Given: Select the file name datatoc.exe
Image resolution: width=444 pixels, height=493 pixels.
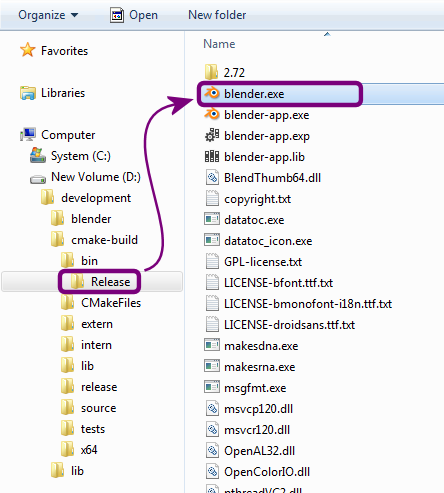Looking at the screenshot, I should click(x=254, y=220).
